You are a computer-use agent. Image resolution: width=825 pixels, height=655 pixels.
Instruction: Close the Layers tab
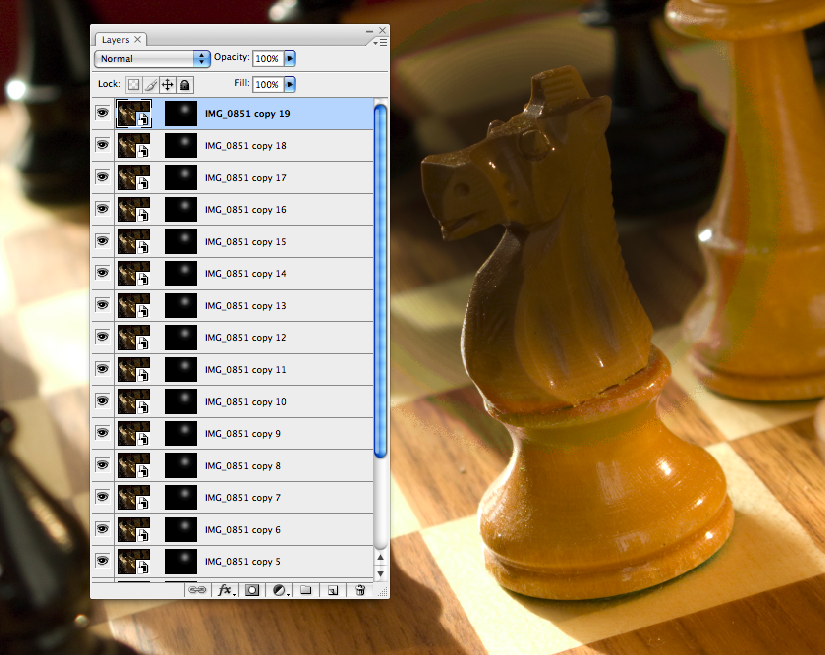point(137,39)
